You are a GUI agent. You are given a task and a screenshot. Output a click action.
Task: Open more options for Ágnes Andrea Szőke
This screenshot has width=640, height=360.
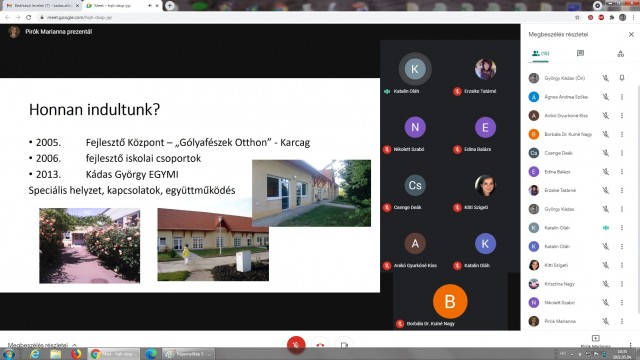click(x=622, y=97)
